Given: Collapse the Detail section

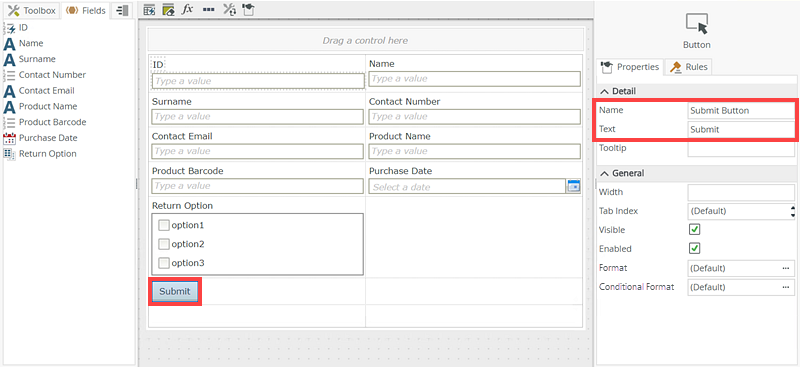Looking at the screenshot, I should (605, 91).
